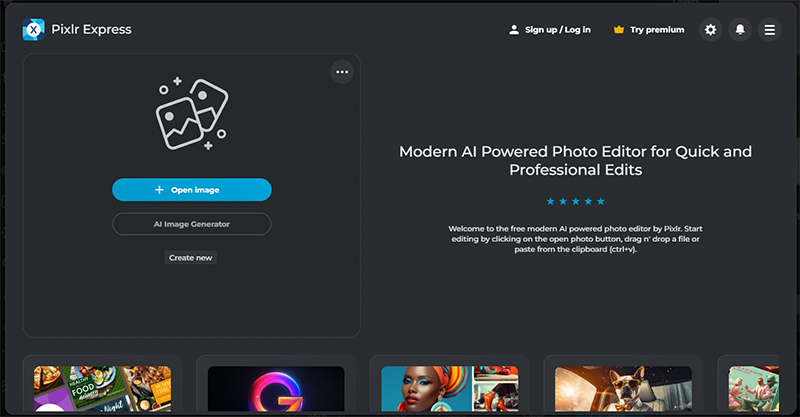The image size is (800, 417).
Task: Open the dog with sunglasses thumbnail
Action: click(x=623, y=388)
